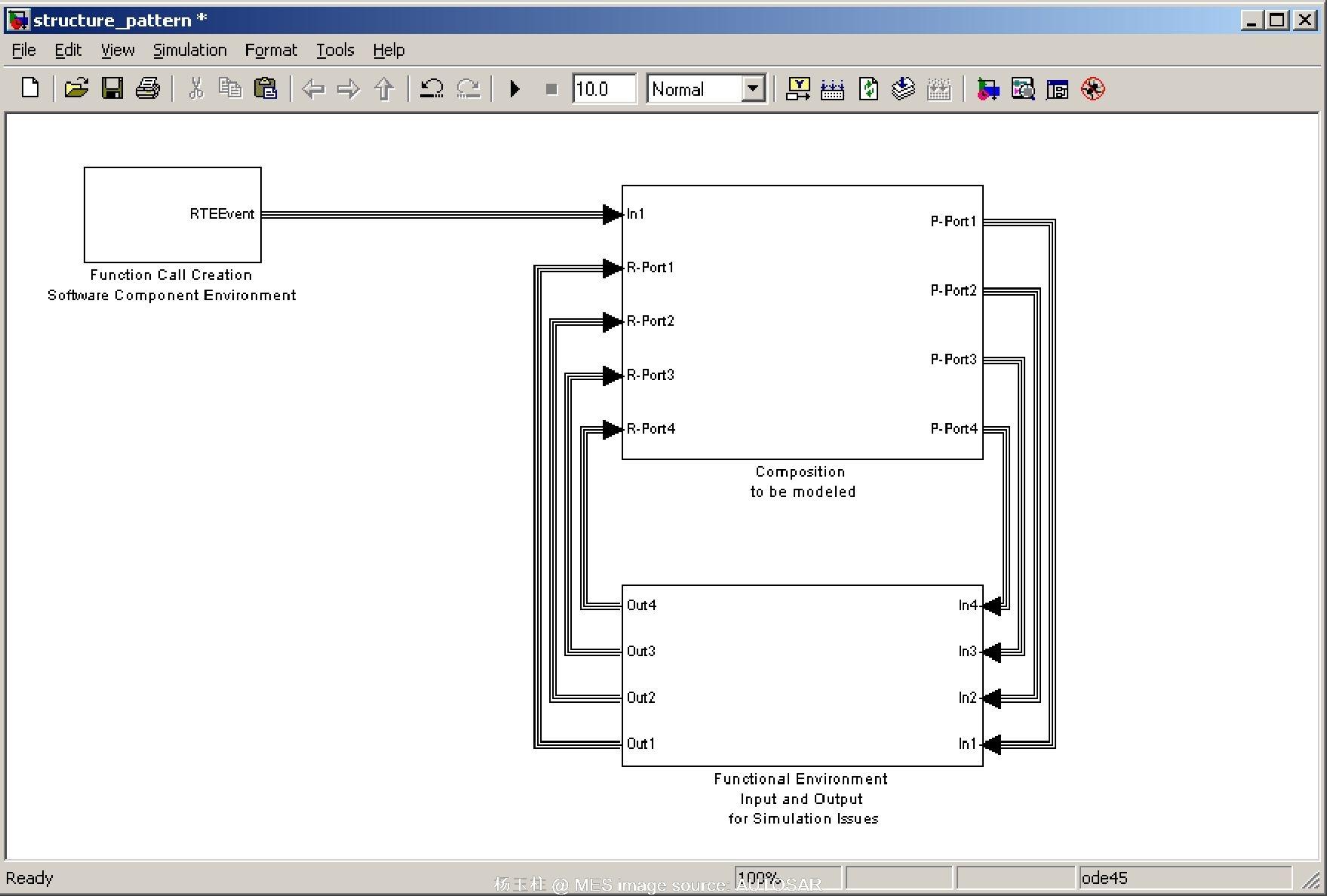Select the Composition to be modeled block
The width and height of the screenshot is (1327, 896).
pos(801,324)
